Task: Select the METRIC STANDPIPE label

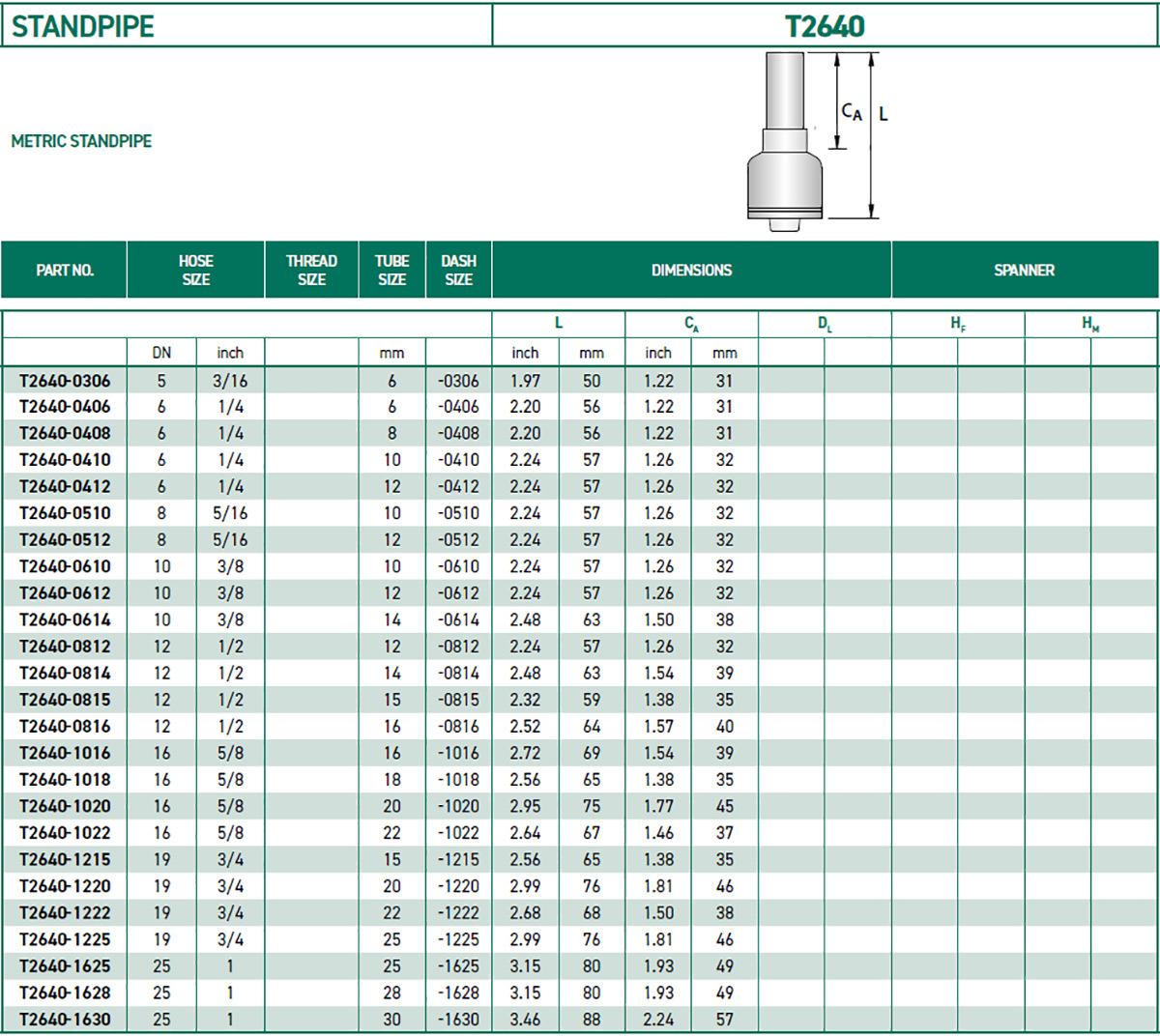Action: [x=81, y=141]
